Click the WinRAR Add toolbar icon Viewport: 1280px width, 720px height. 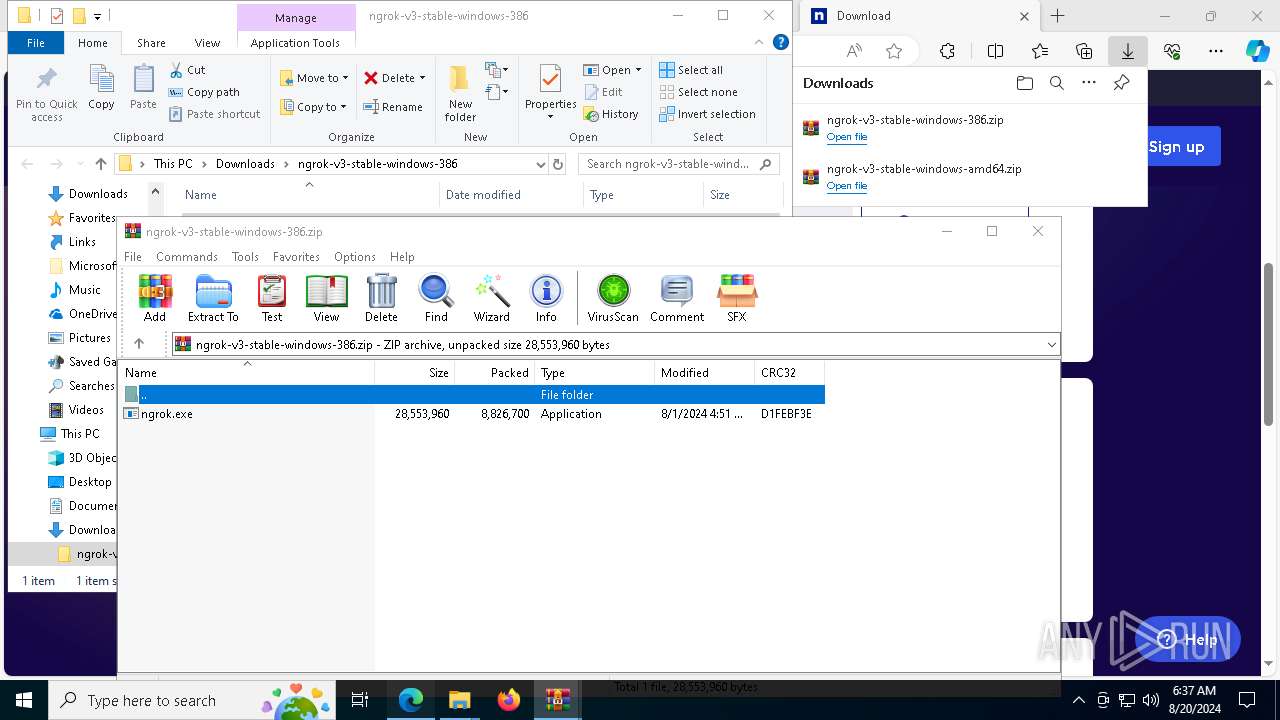tap(155, 298)
